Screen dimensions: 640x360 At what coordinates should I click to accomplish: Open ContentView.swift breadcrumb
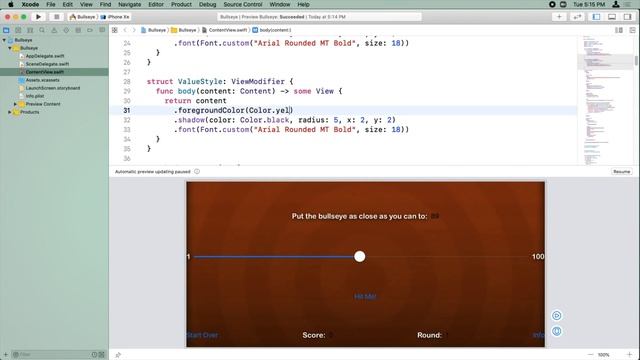(224, 30)
